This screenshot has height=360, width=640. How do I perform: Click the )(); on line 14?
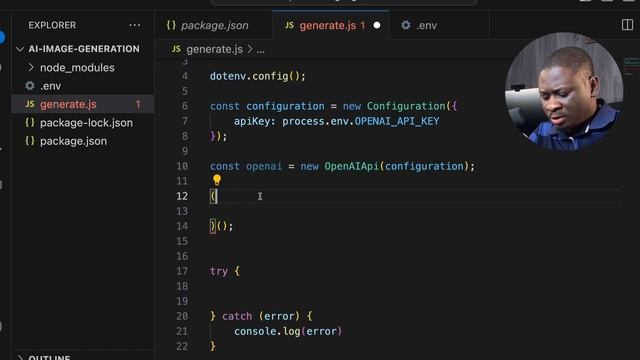point(221,226)
